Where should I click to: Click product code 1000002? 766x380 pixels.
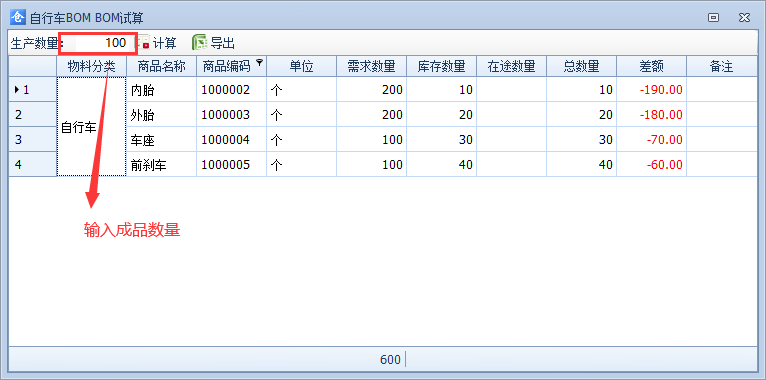[232, 89]
